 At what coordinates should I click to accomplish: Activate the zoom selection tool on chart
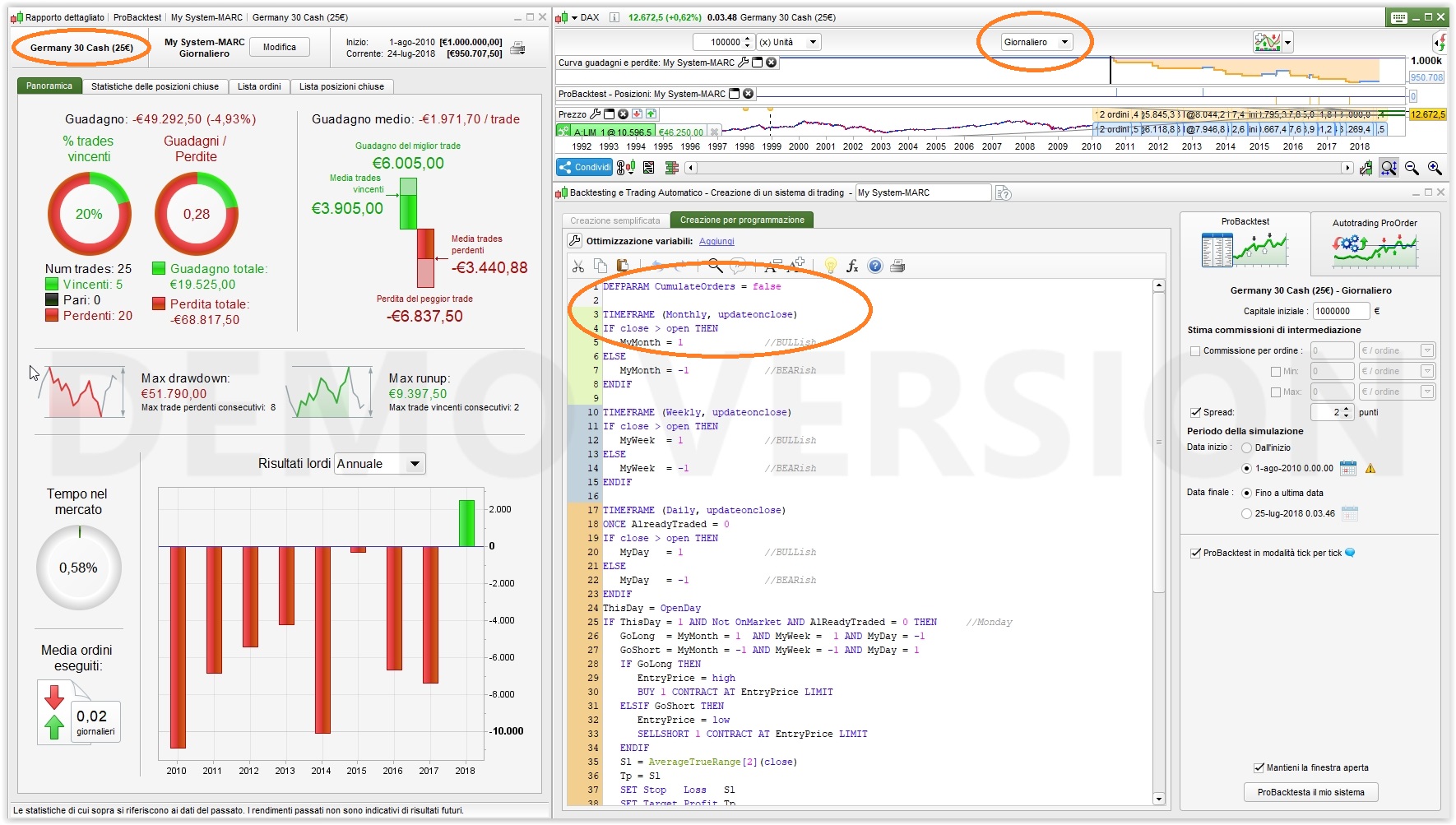[1389, 168]
